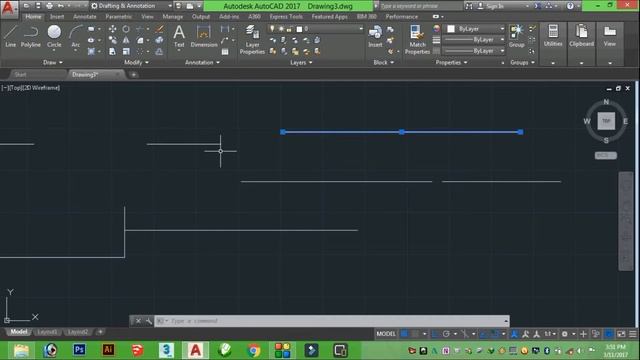Add a new drawing tab with plus
640x360 pixels.
[133, 74]
